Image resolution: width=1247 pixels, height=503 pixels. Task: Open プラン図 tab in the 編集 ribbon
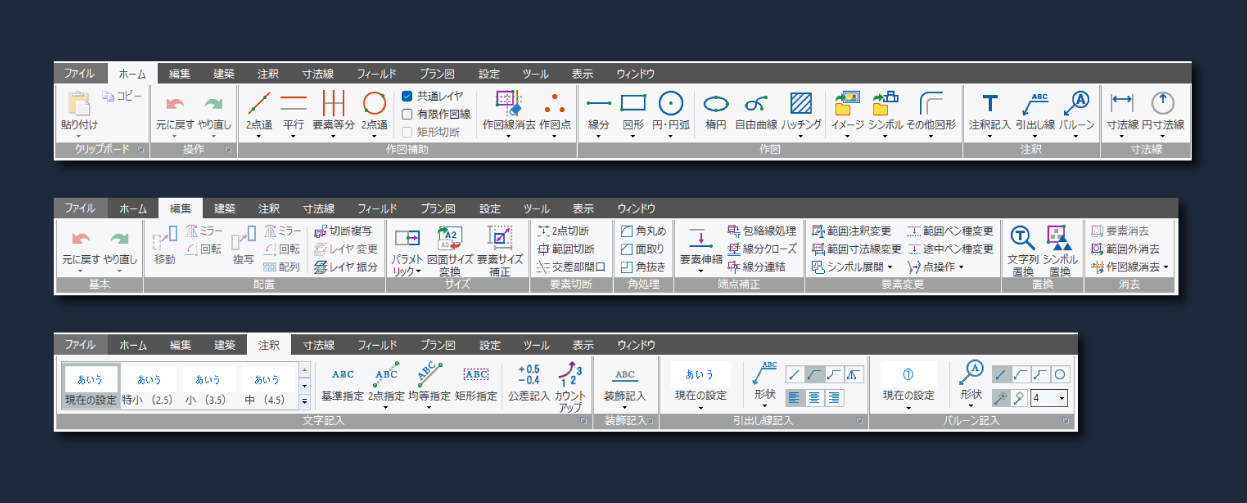[438, 208]
